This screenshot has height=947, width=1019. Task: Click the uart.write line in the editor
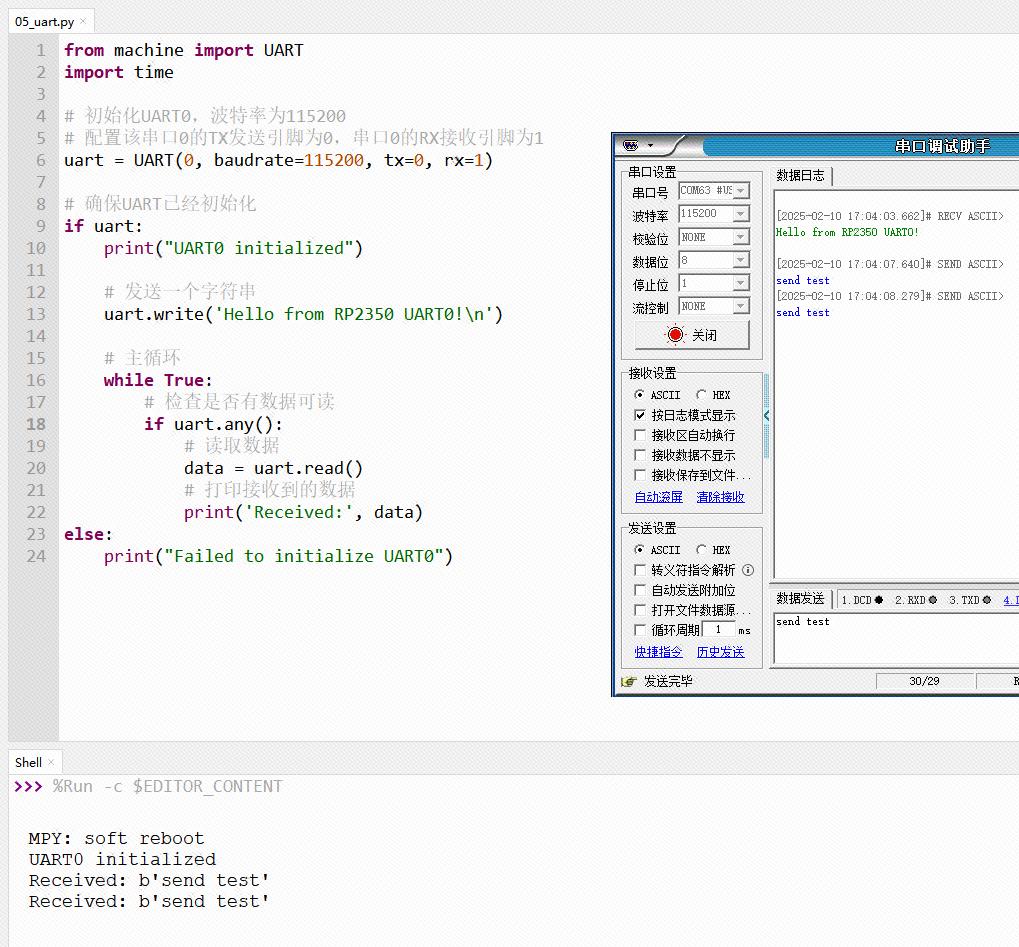303,315
